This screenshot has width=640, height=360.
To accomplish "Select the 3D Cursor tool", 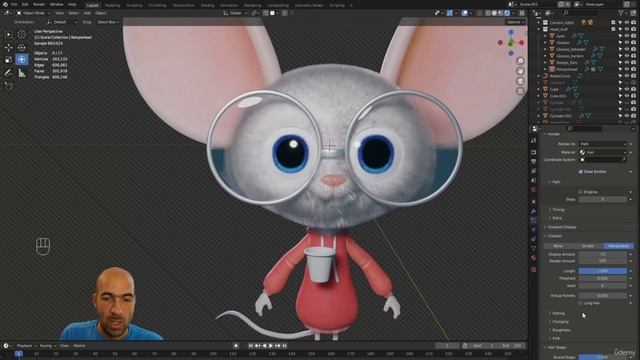I will (22, 35).
